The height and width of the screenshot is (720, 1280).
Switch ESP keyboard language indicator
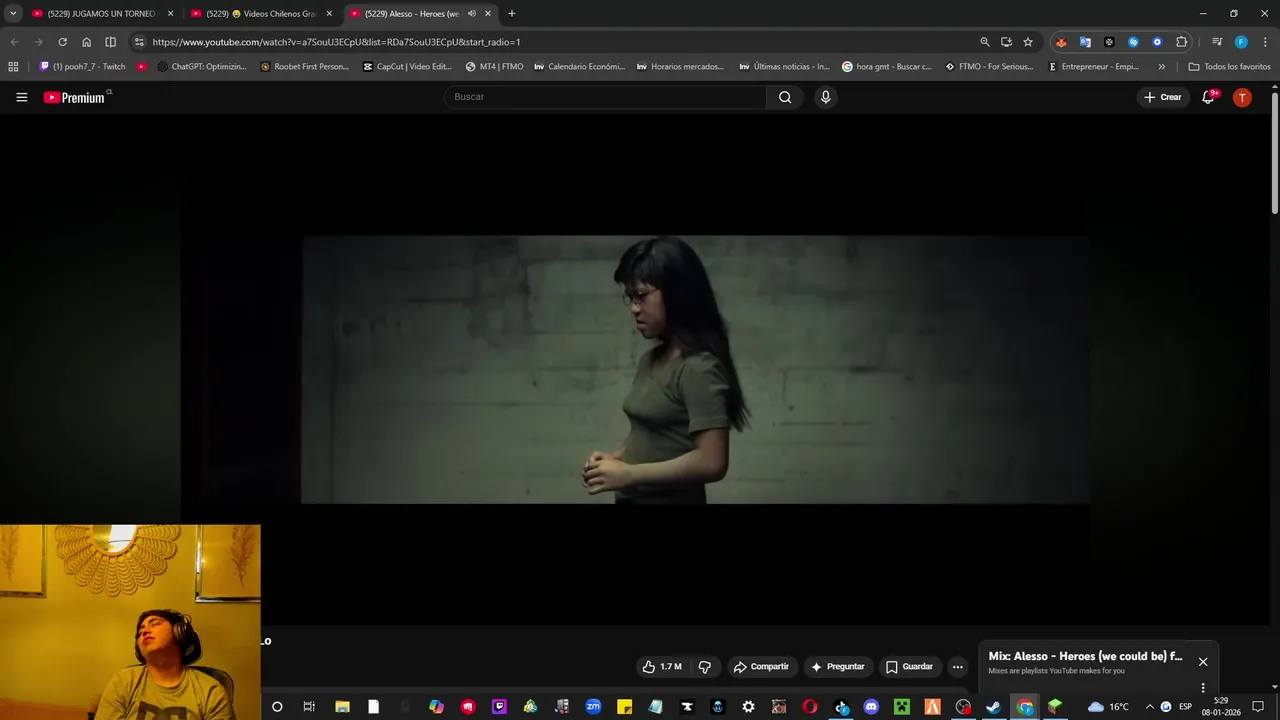[x=1185, y=707]
